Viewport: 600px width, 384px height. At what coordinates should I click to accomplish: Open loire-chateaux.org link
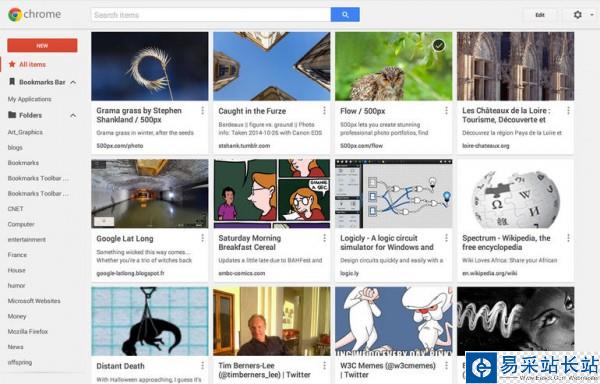click(486, 146)
